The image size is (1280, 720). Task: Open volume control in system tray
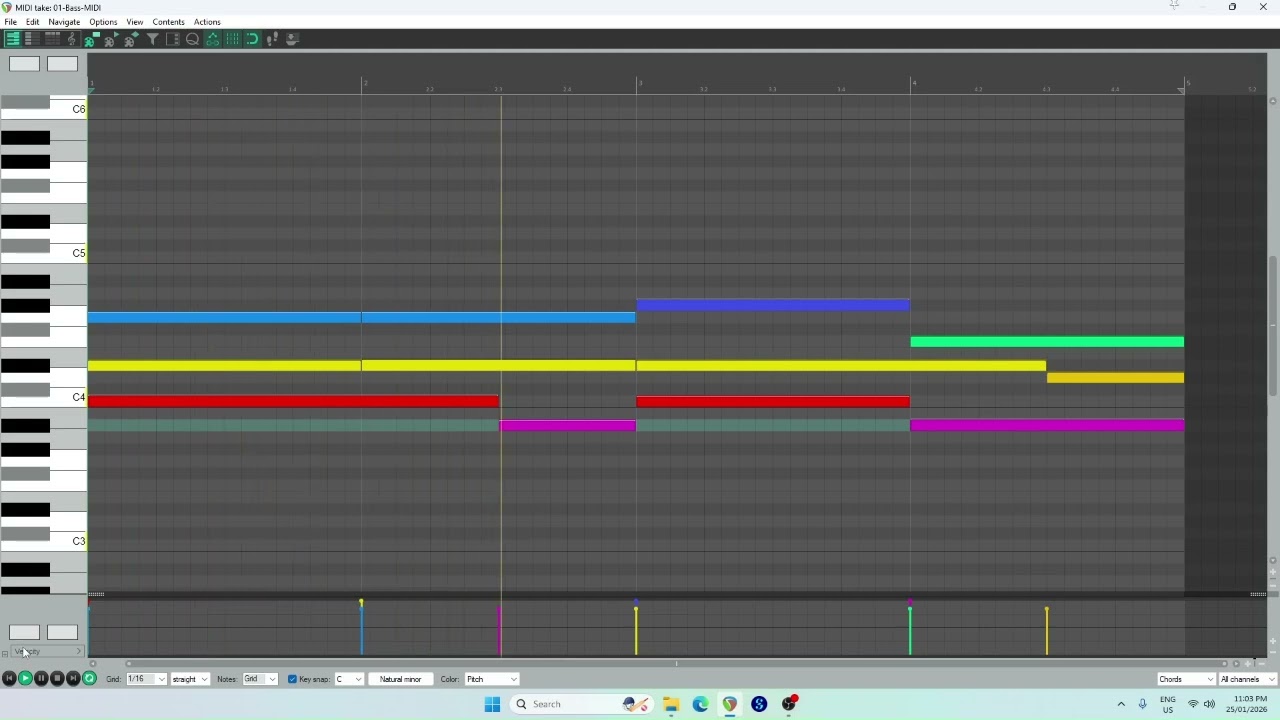click(x=1209, y=704)
